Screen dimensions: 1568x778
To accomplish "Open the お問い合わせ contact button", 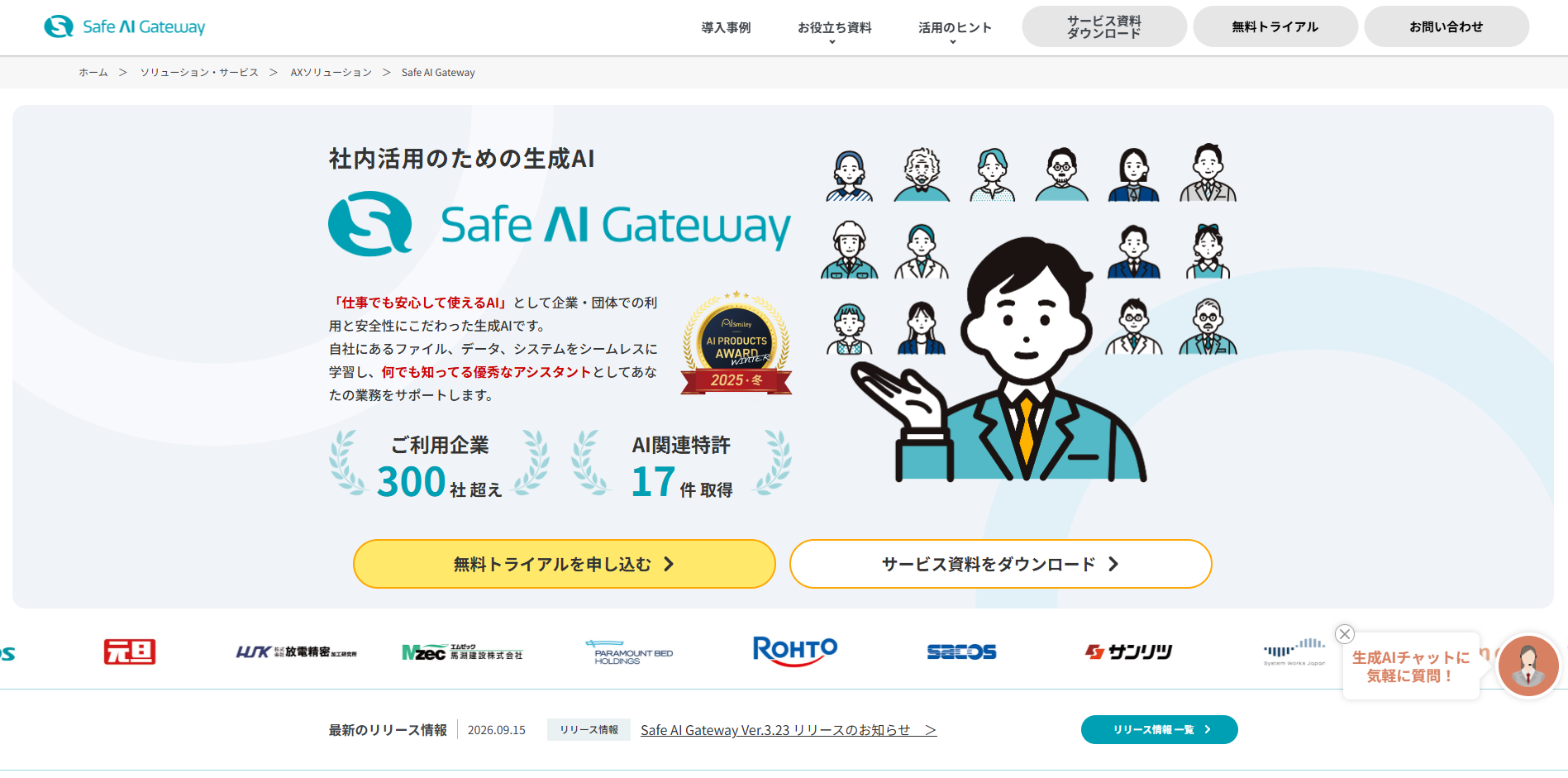I will coord(1446,26).
